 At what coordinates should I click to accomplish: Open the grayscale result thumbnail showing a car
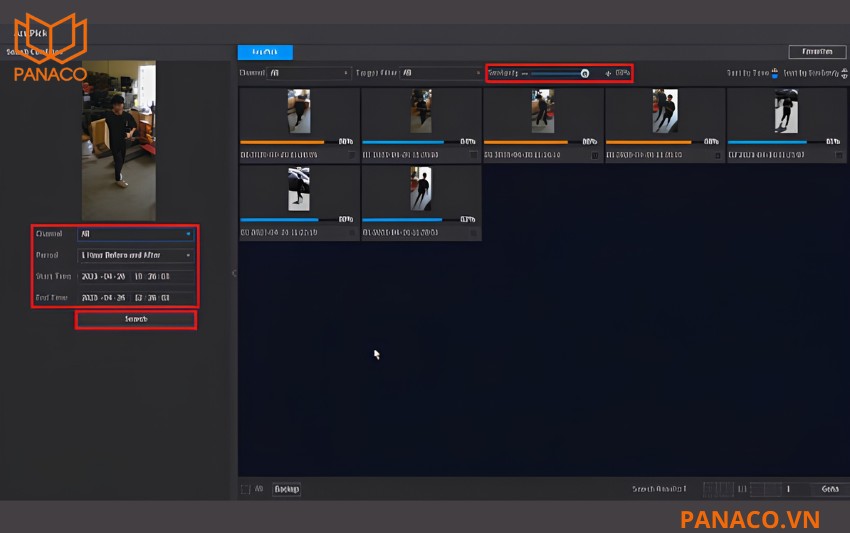(x=299, y=189)
